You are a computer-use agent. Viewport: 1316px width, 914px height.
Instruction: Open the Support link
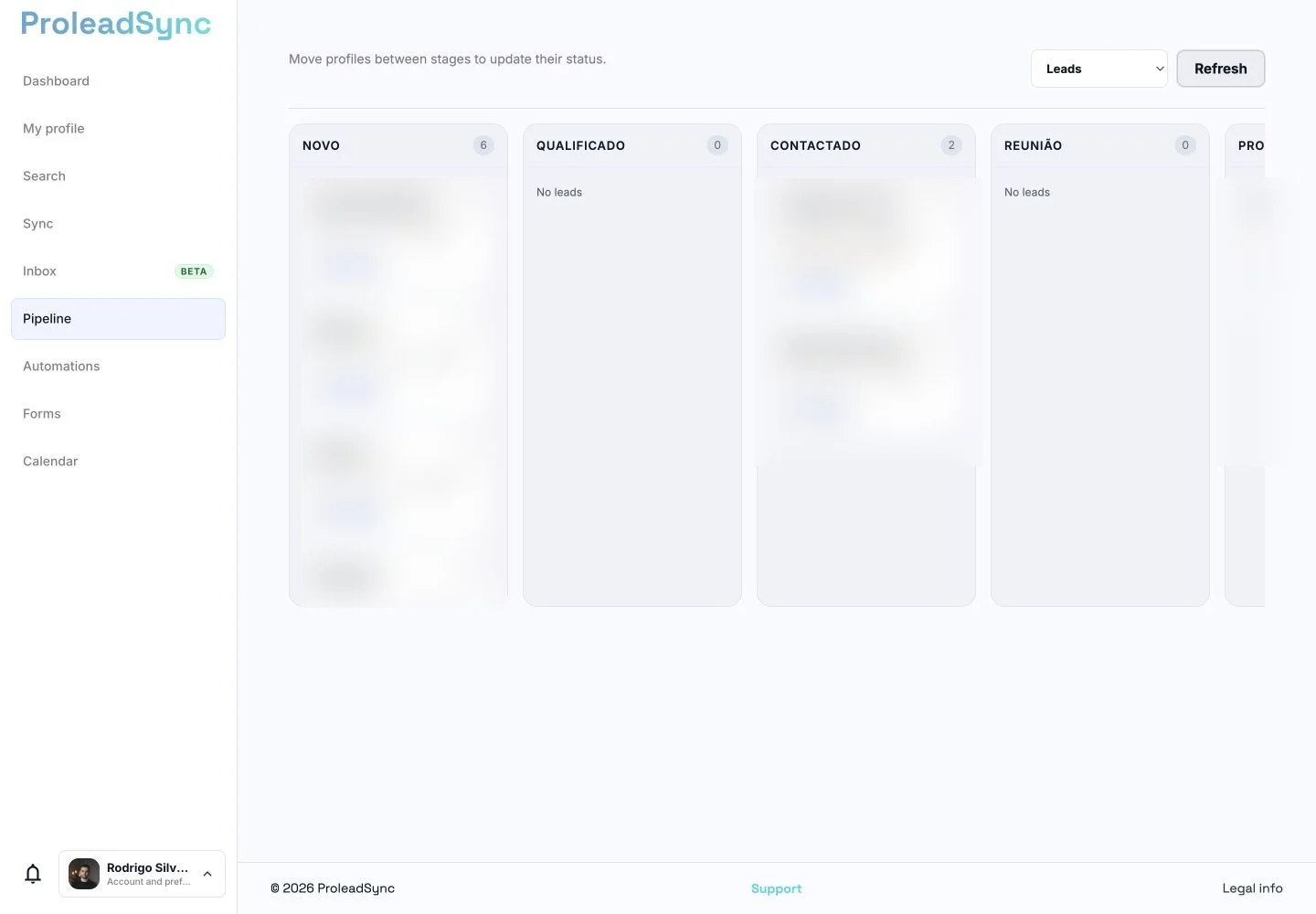pyautogui.click(x=776, y=888)
